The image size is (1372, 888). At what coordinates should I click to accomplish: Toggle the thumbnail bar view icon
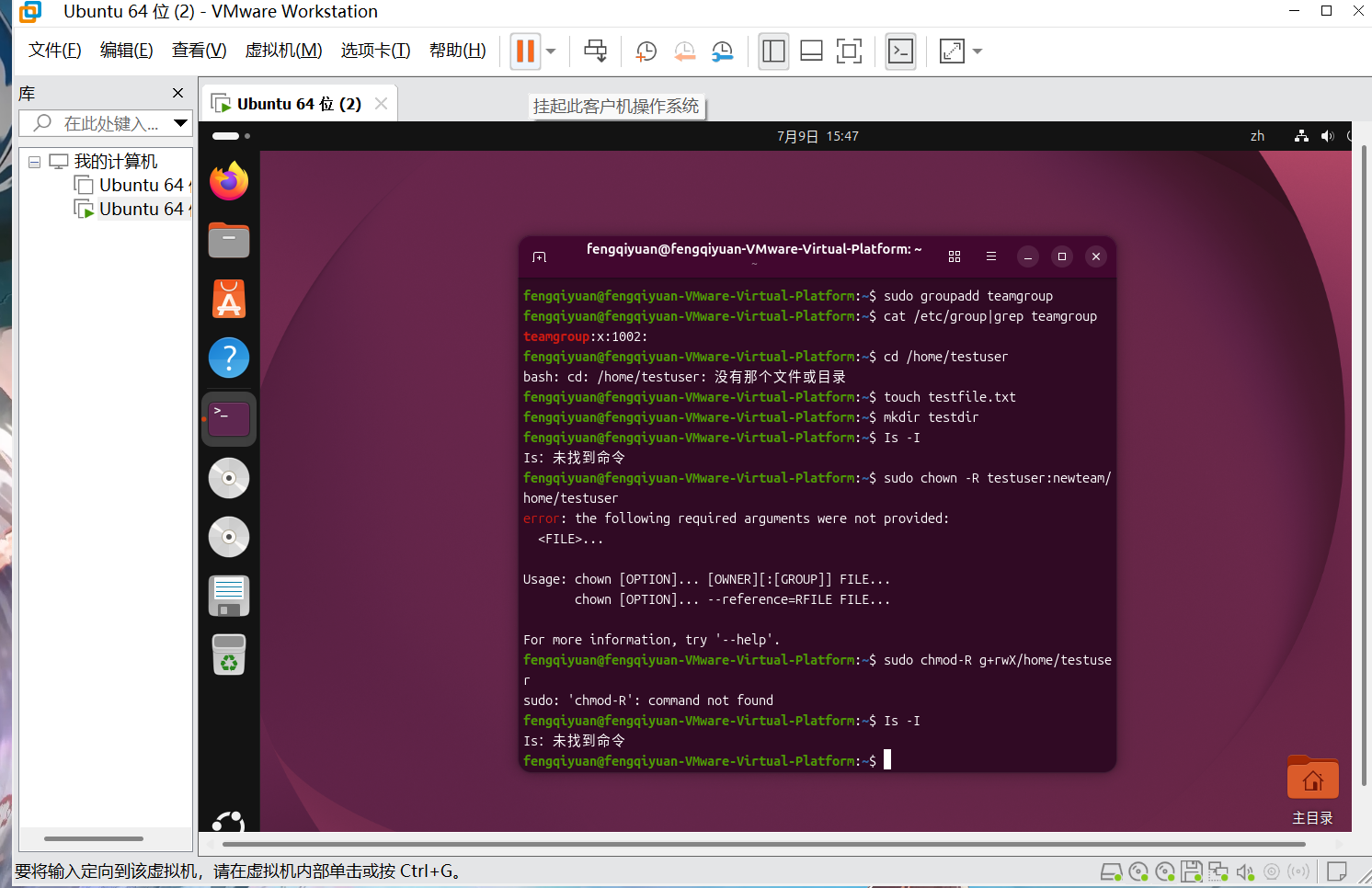tap(811, 51)
